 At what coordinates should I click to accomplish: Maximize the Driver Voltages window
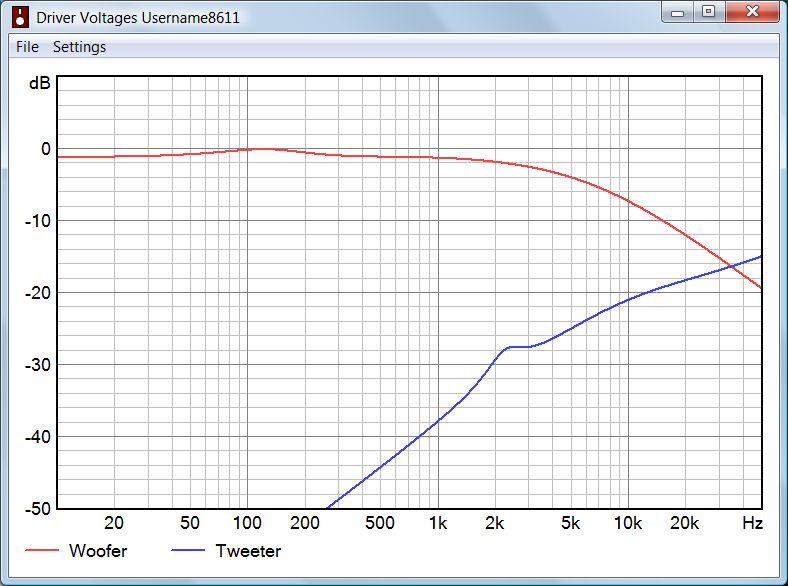click(x=709, y=12)
